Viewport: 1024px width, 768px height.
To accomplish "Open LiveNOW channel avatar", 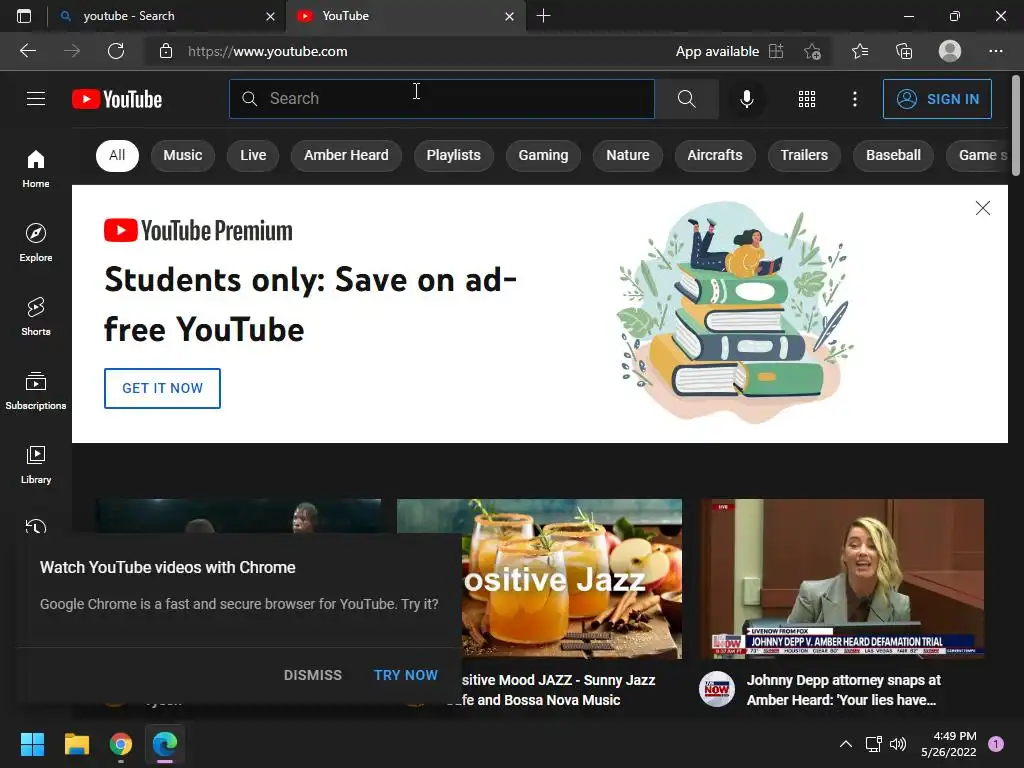I will click(x=716, y=689).
